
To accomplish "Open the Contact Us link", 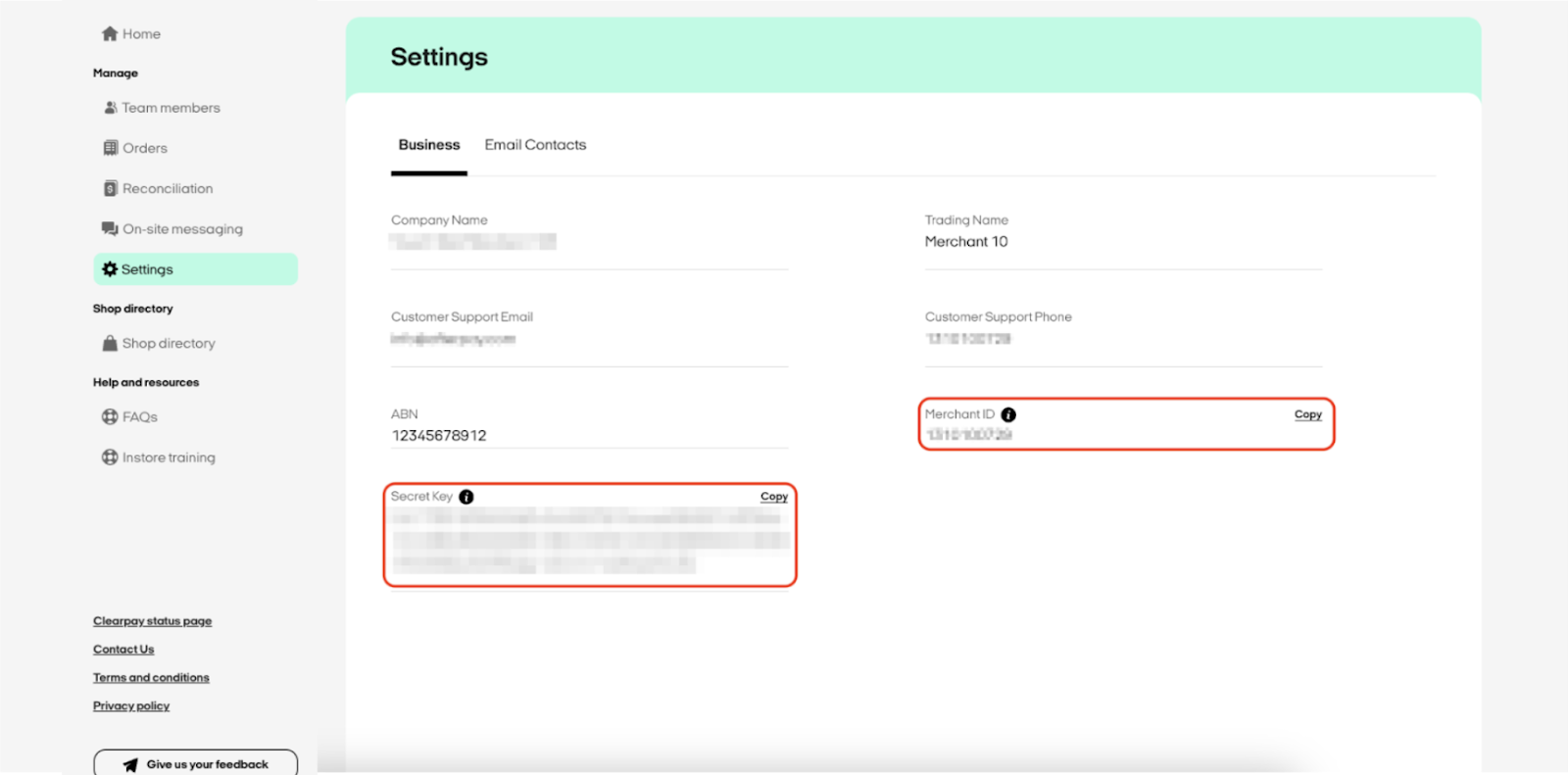I will point(123,650).
